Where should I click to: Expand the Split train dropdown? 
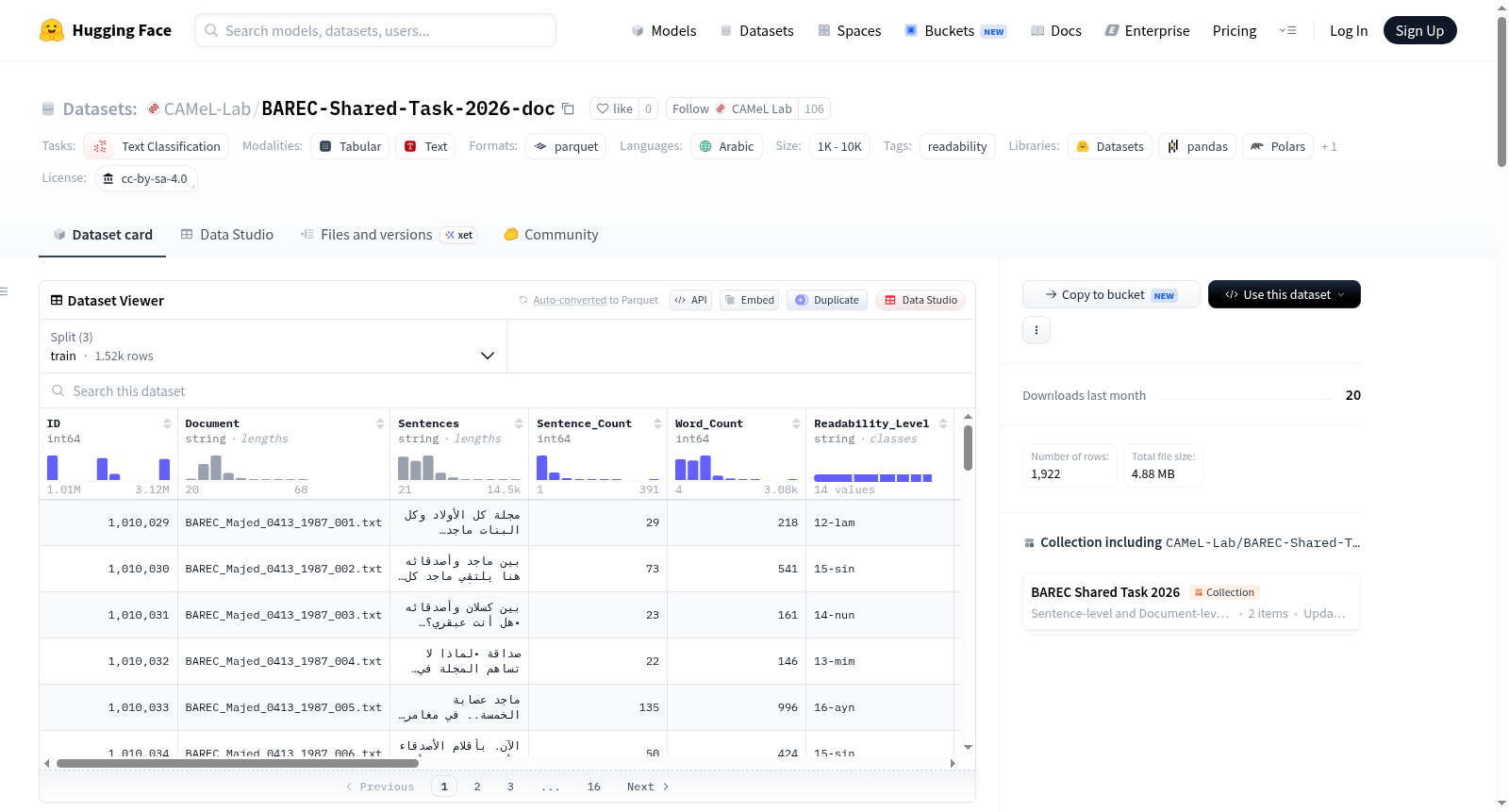(x=273, y=346)
